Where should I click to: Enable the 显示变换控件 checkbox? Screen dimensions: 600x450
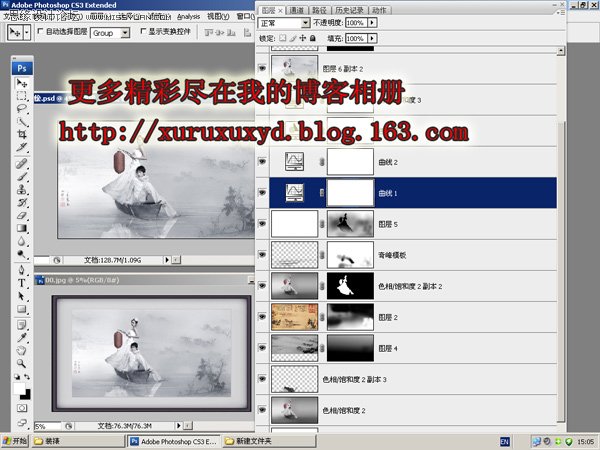[143, 31]
